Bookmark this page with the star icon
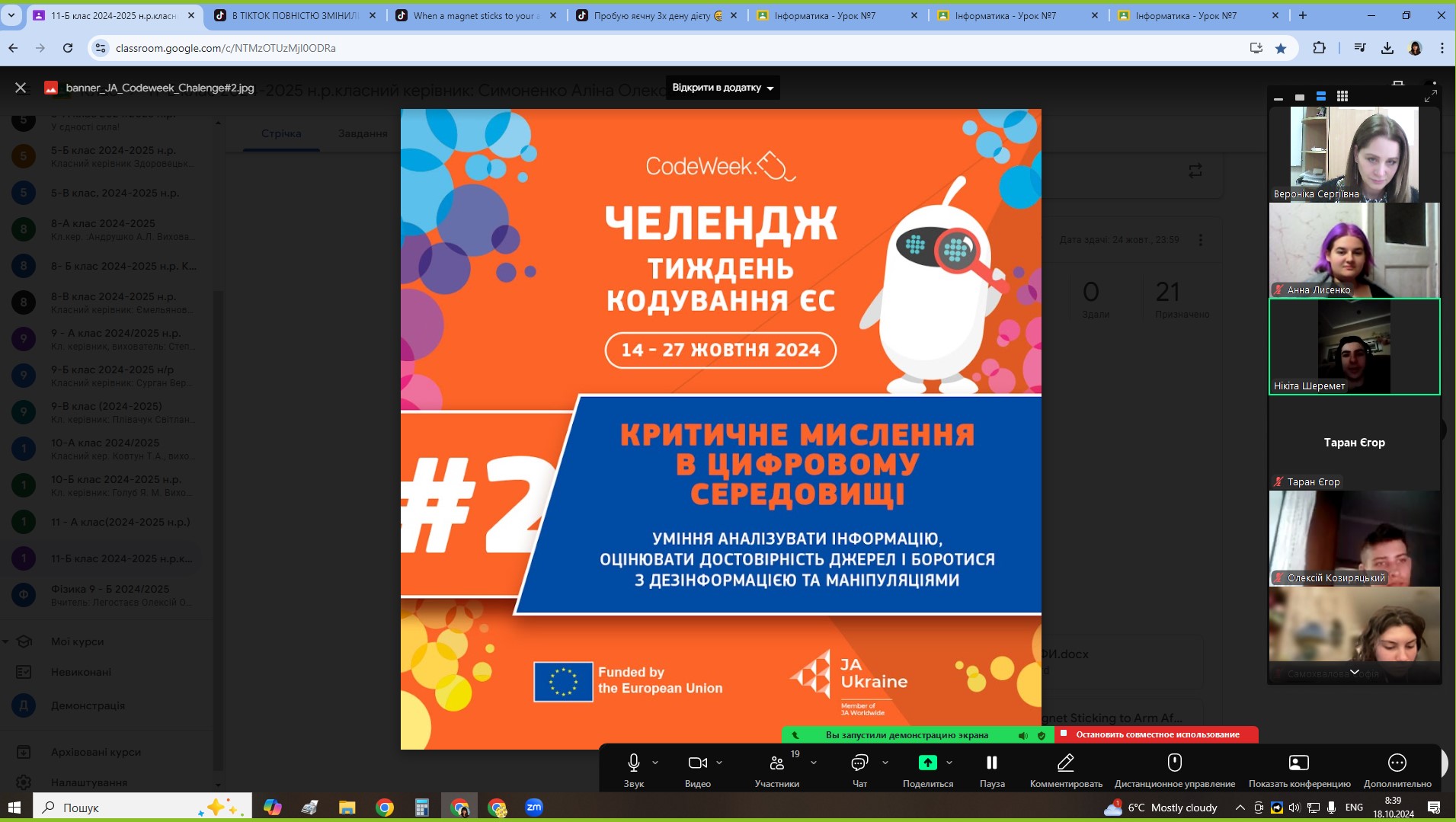 1281,48
